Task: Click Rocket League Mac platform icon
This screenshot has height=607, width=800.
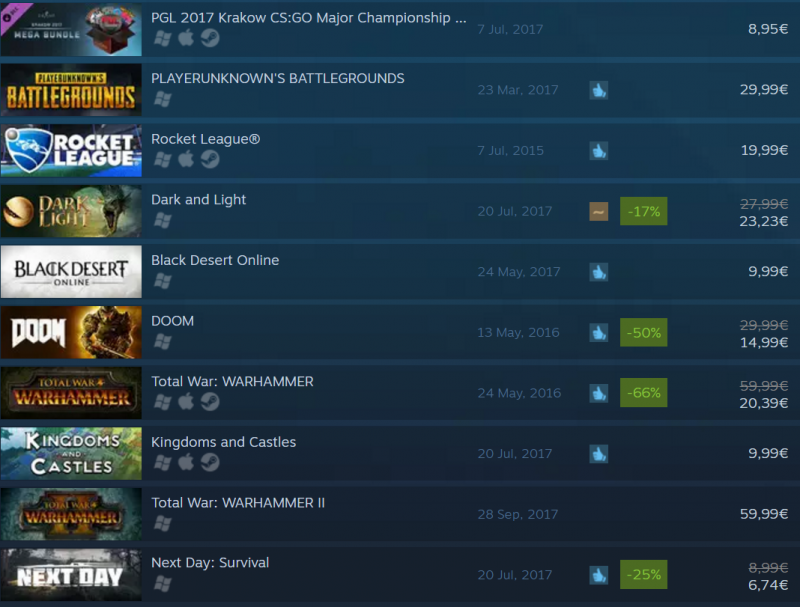Action: pos(186,159)
